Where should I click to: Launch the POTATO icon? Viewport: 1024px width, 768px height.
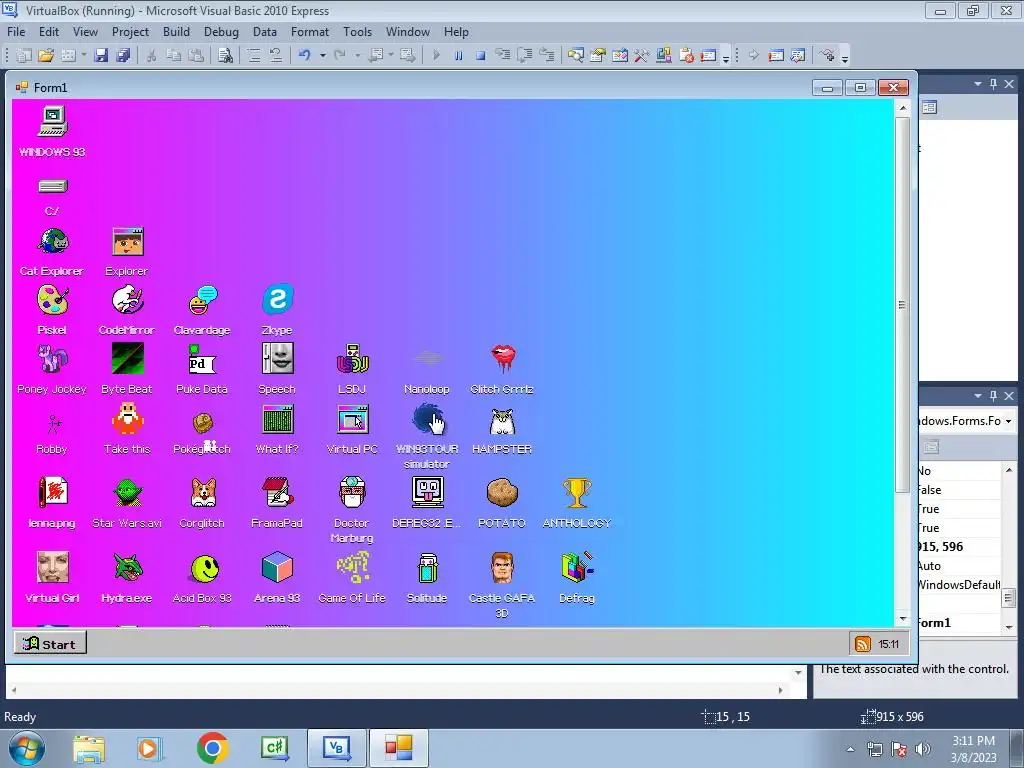503,493
